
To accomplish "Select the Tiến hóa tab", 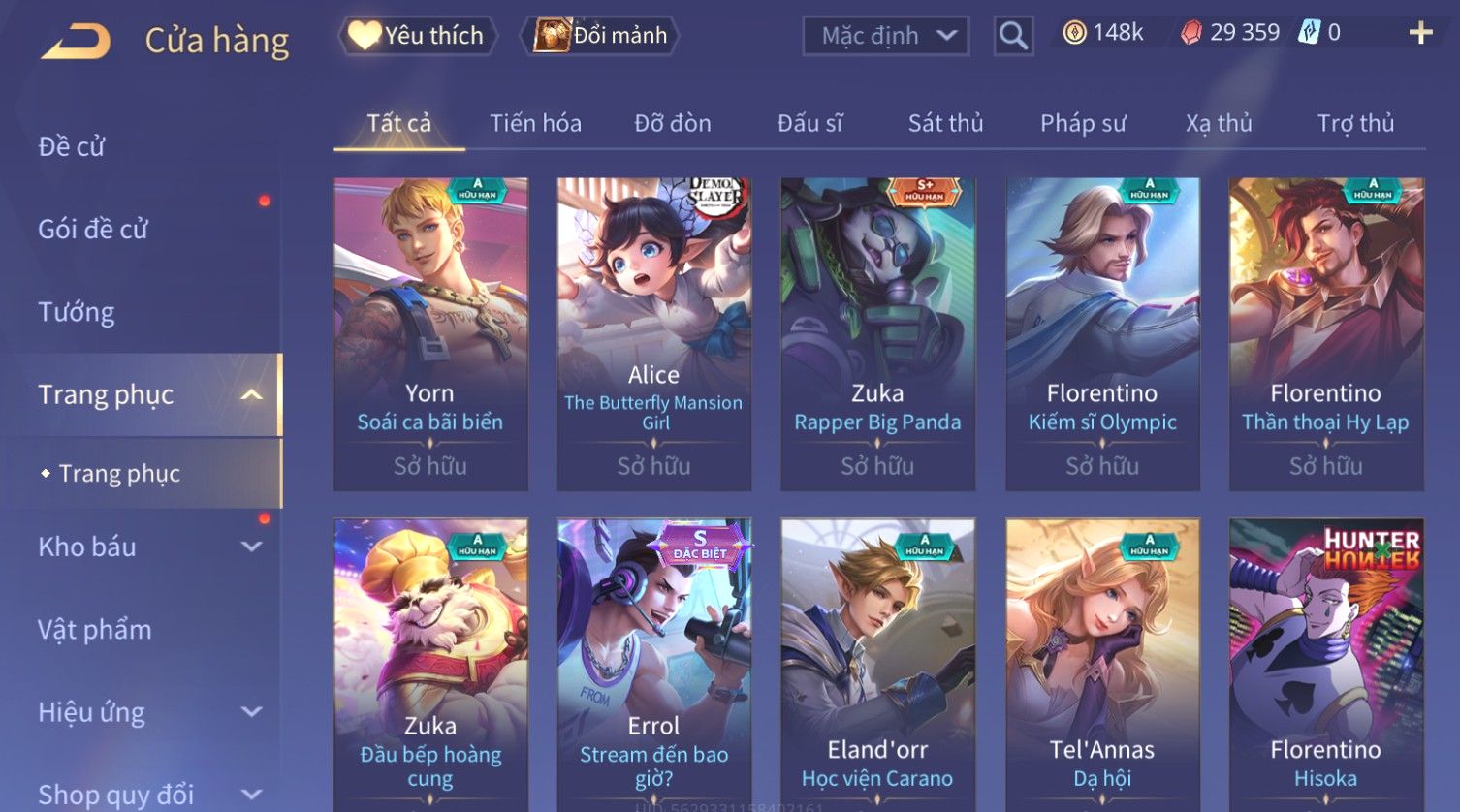I will coord(535,123).
